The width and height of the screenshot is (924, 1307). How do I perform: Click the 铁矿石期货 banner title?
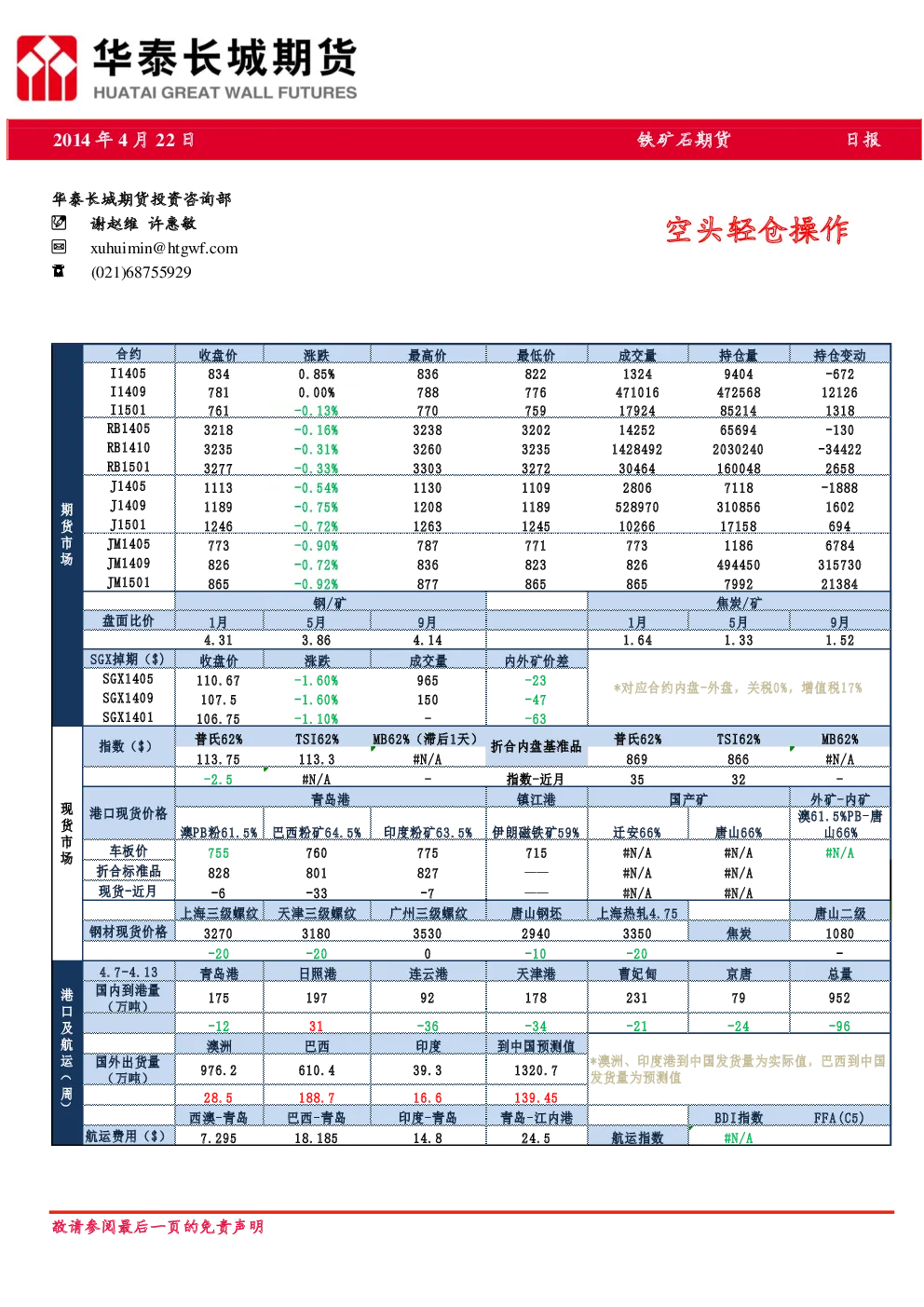click(684, 140)
